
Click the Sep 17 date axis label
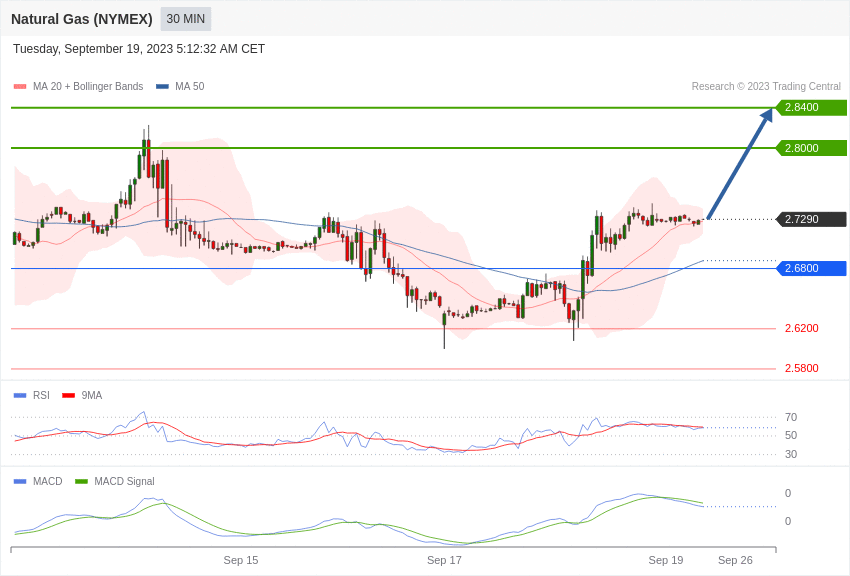click(x=444, y=560)
